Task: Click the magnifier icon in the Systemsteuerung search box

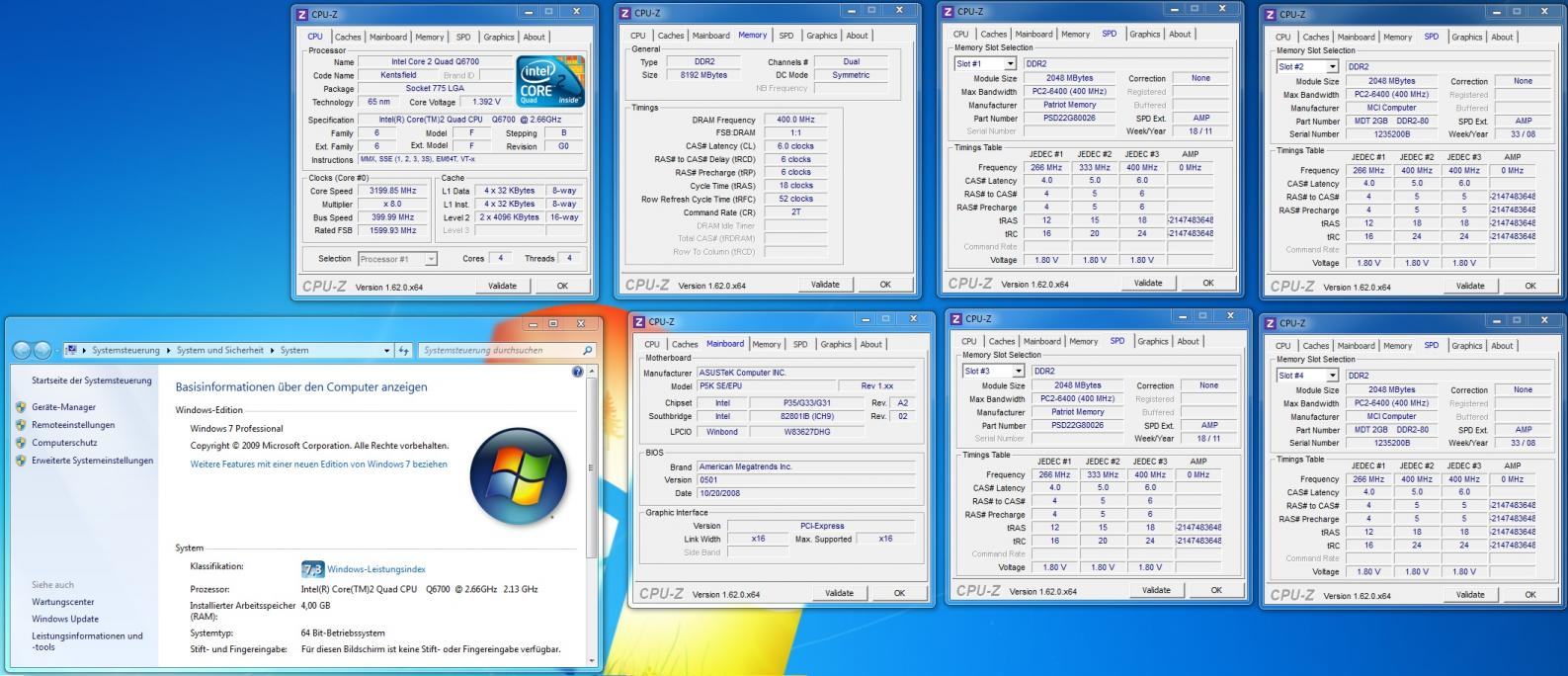Action: coord(588,350)
